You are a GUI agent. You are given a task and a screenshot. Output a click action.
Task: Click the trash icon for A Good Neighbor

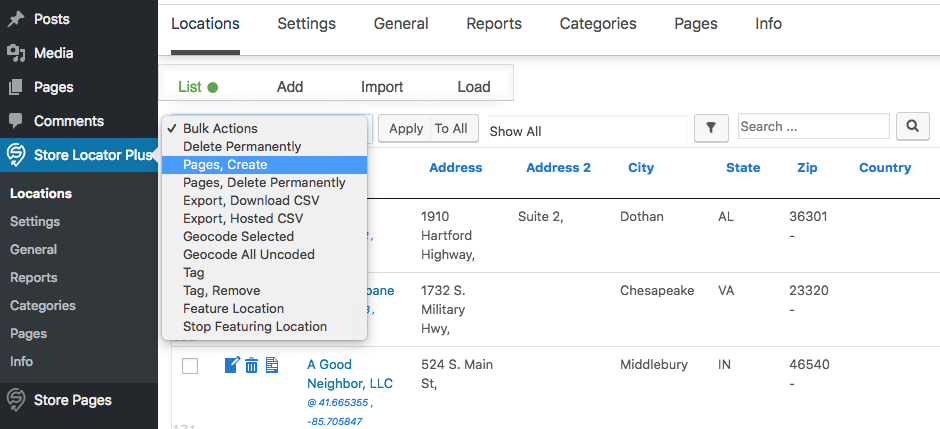(252, 366)
